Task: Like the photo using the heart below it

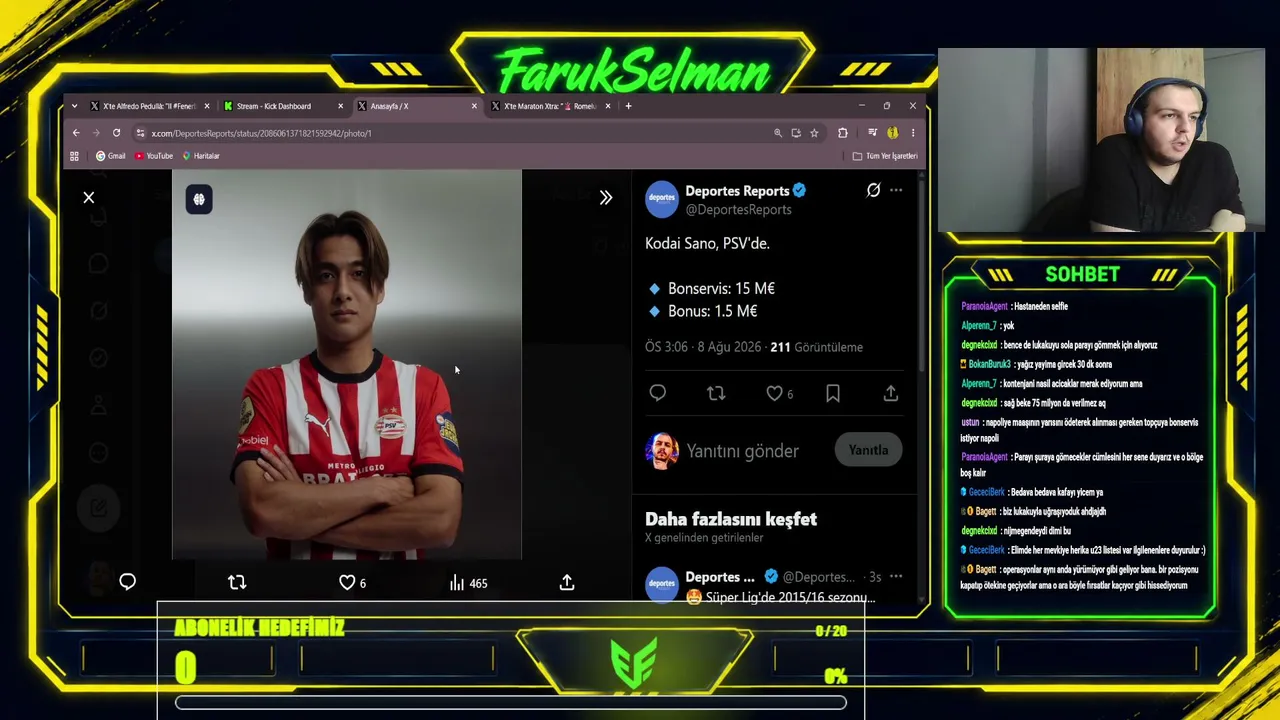Action: [x=353, y=582]
